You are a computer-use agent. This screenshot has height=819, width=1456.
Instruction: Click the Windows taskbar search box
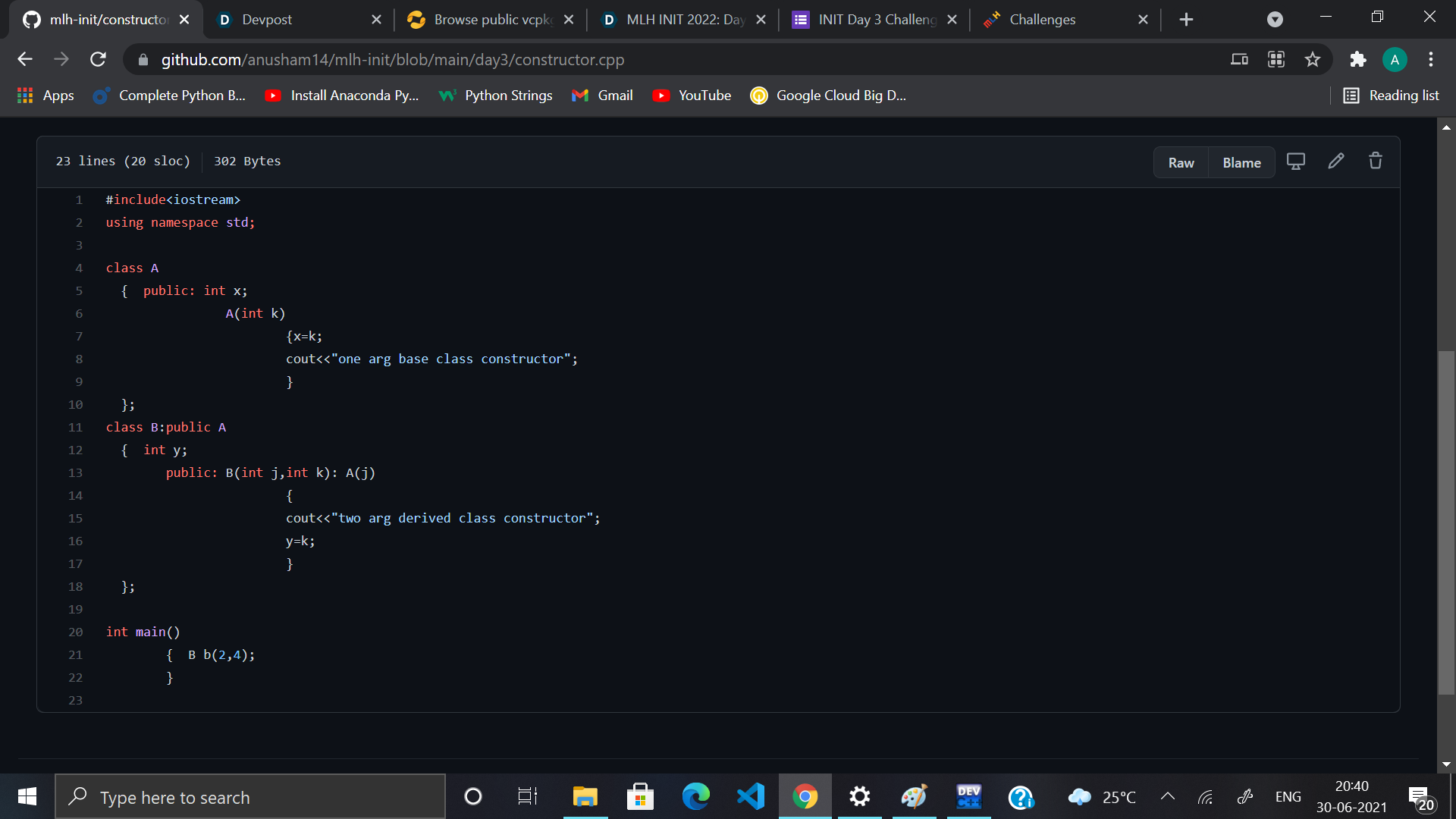point(250,796)
